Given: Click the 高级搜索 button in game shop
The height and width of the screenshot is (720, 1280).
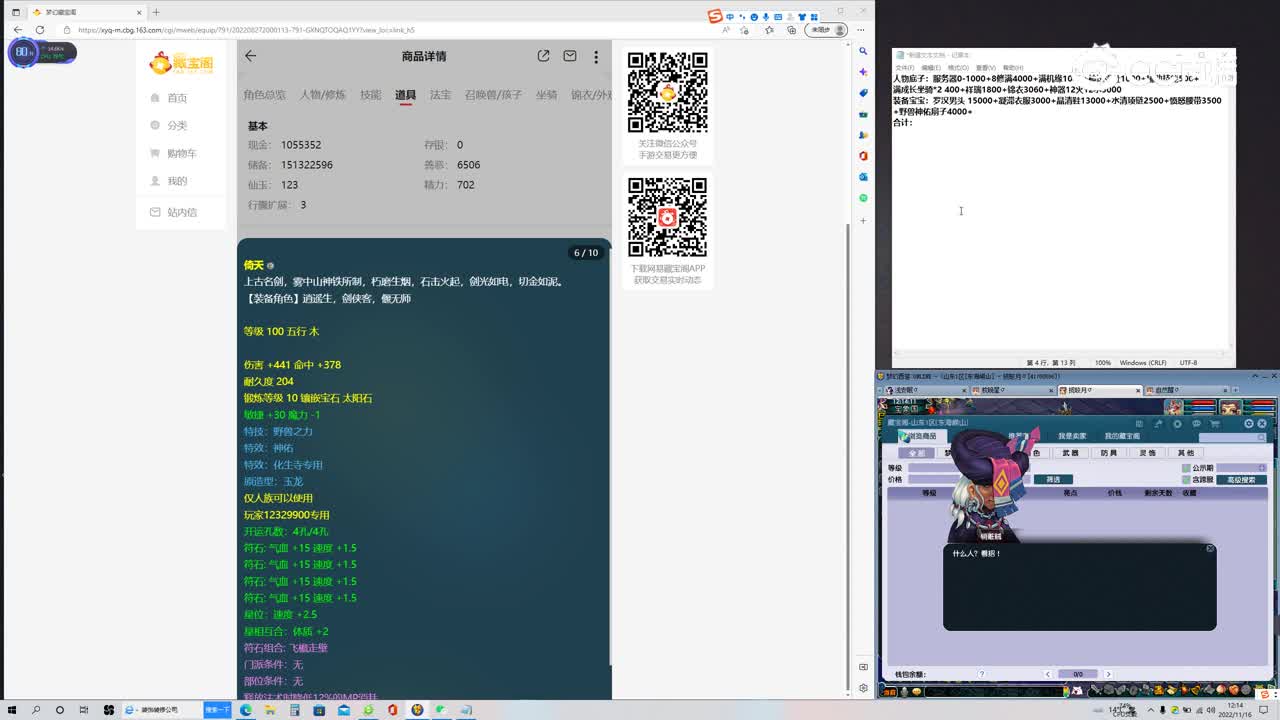Looking at the screenshot, I should point(1244,480).
